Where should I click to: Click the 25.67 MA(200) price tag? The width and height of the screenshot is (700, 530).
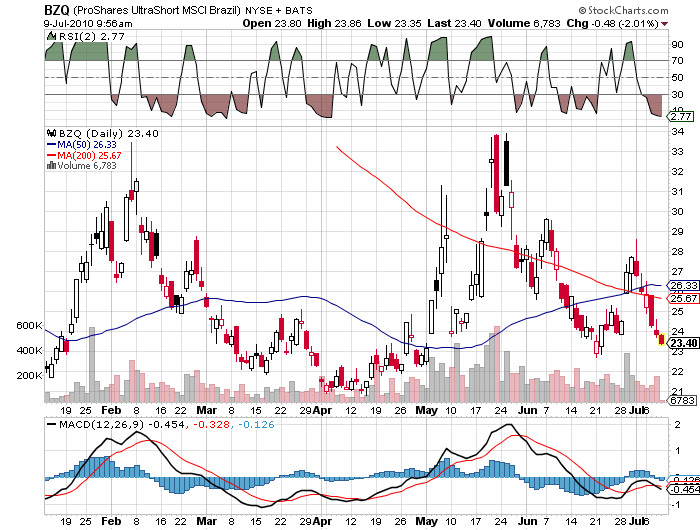pos(683,298)
